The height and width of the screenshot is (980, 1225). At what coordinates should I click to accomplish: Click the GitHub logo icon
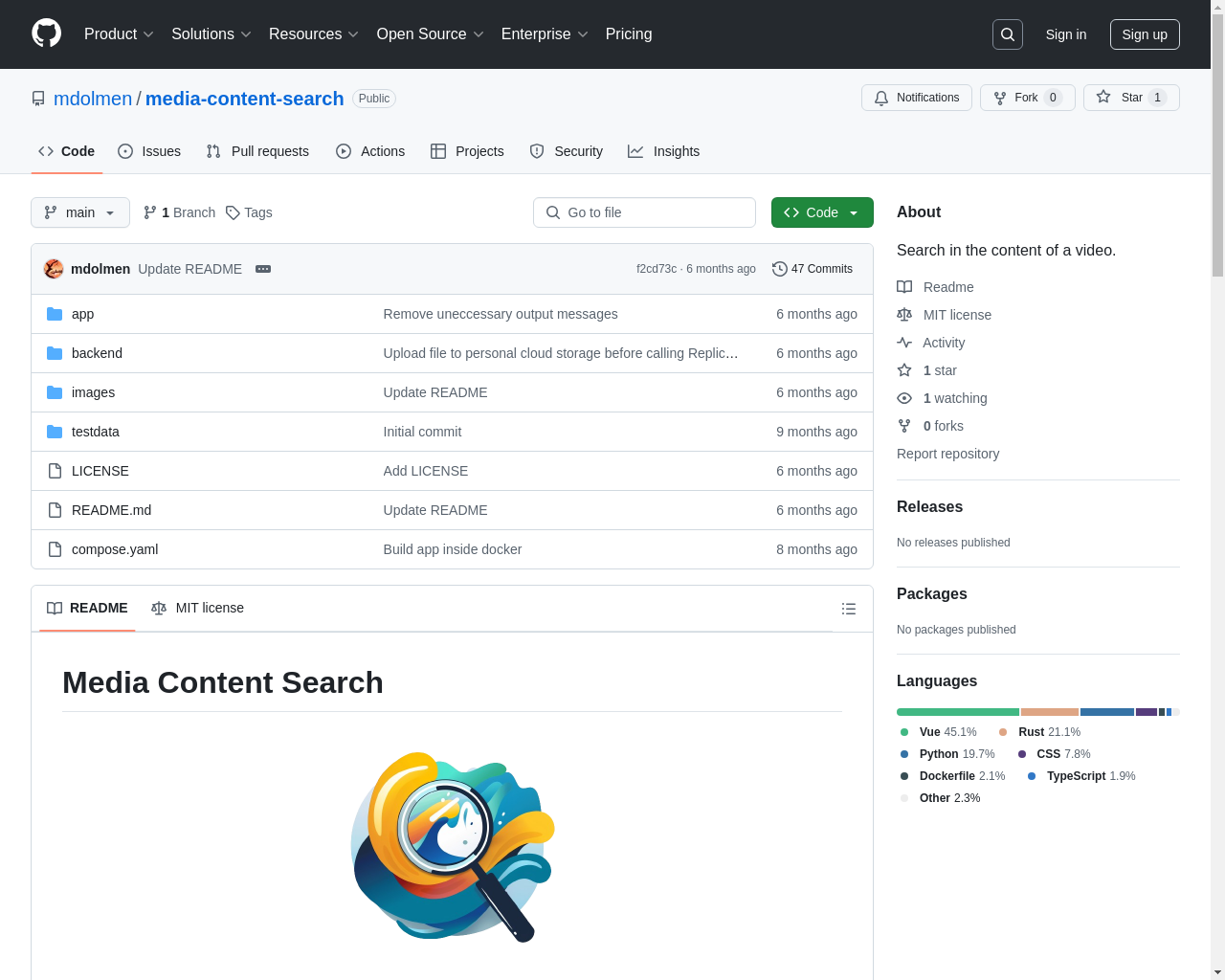pos(47,33)
